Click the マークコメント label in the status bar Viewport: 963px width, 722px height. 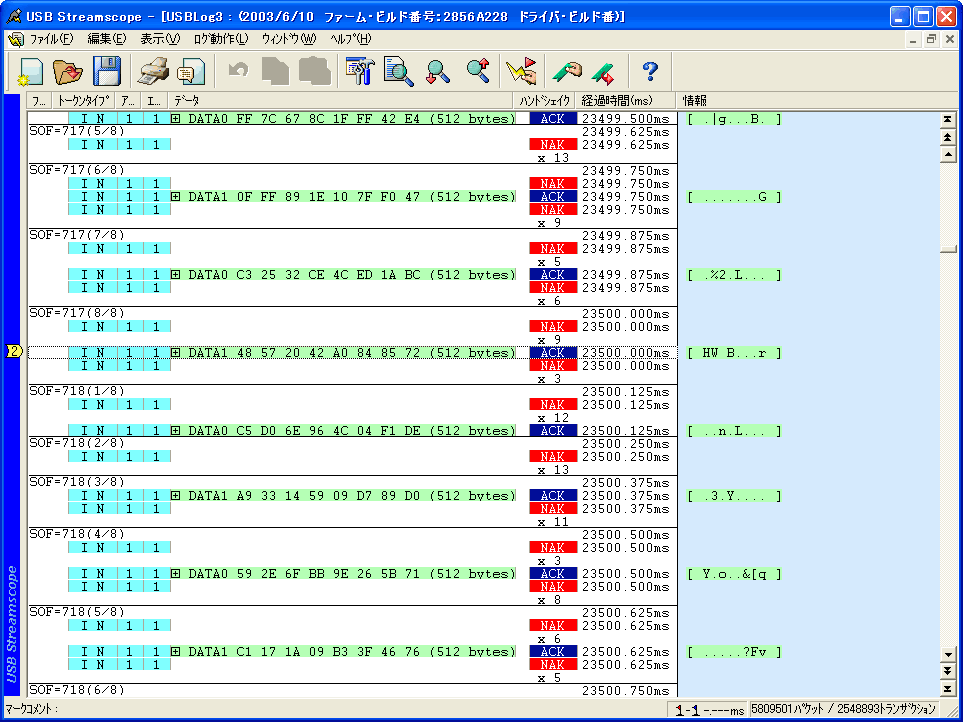coord(32,709)
